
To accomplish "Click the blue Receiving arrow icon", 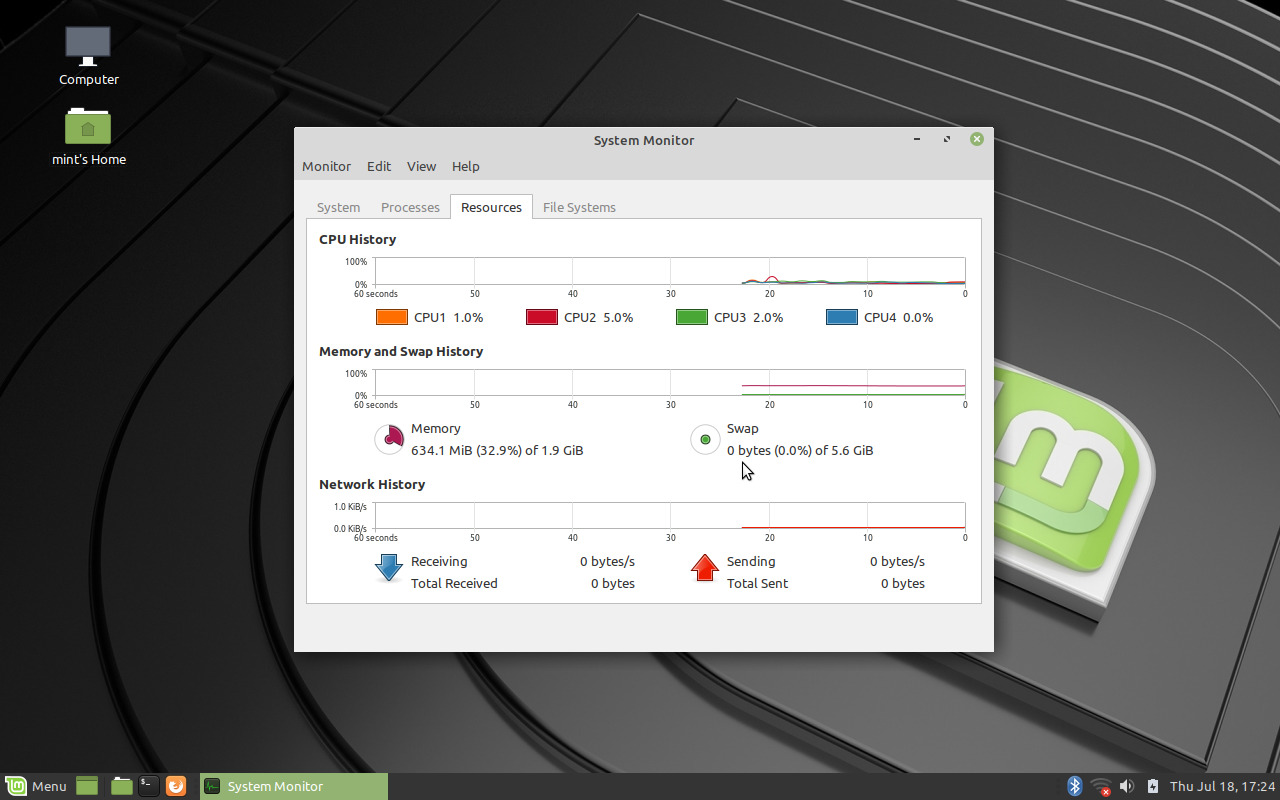I will 387,569.
